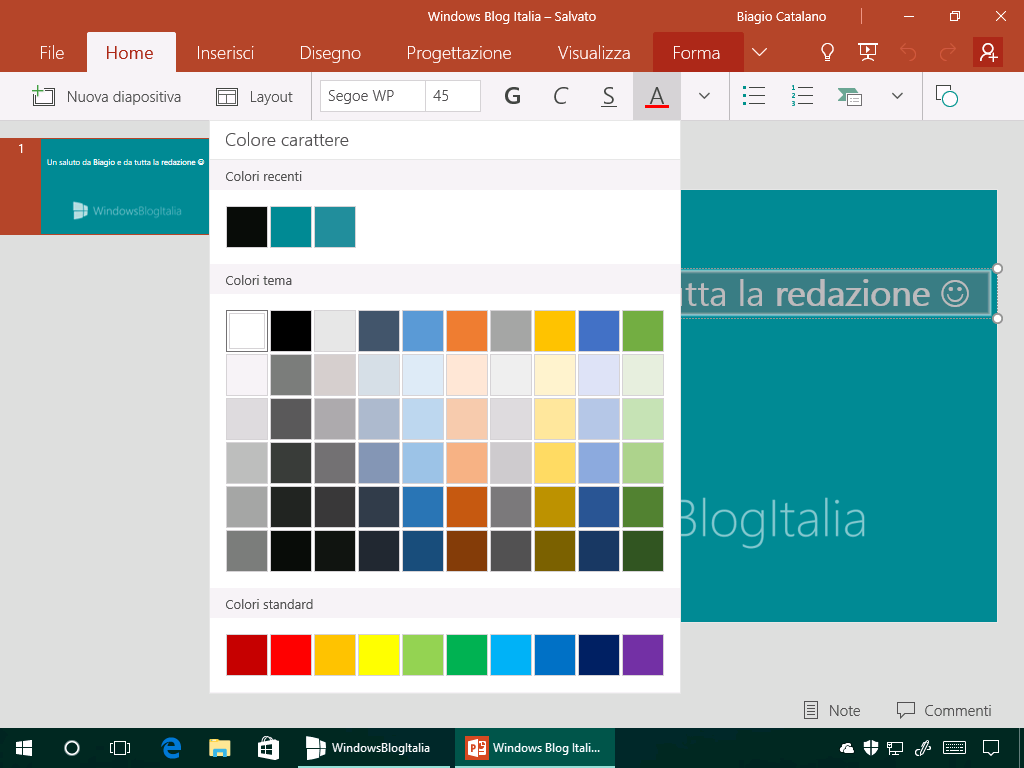This screenshot has width=1024, height=768.
Task: Toggle underline formatting (S)
Action: [x=609, y=96]
